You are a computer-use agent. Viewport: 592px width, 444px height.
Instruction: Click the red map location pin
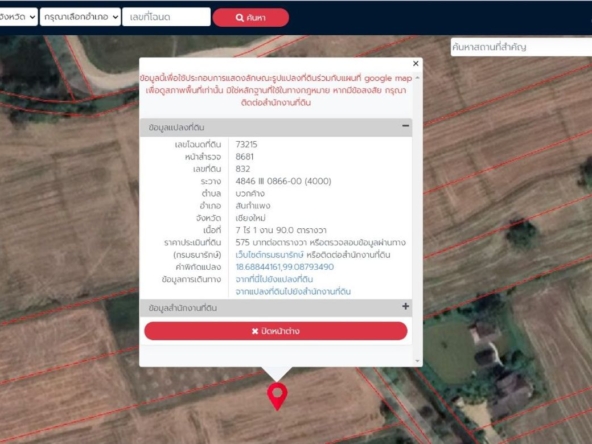(x=277, y=396)
